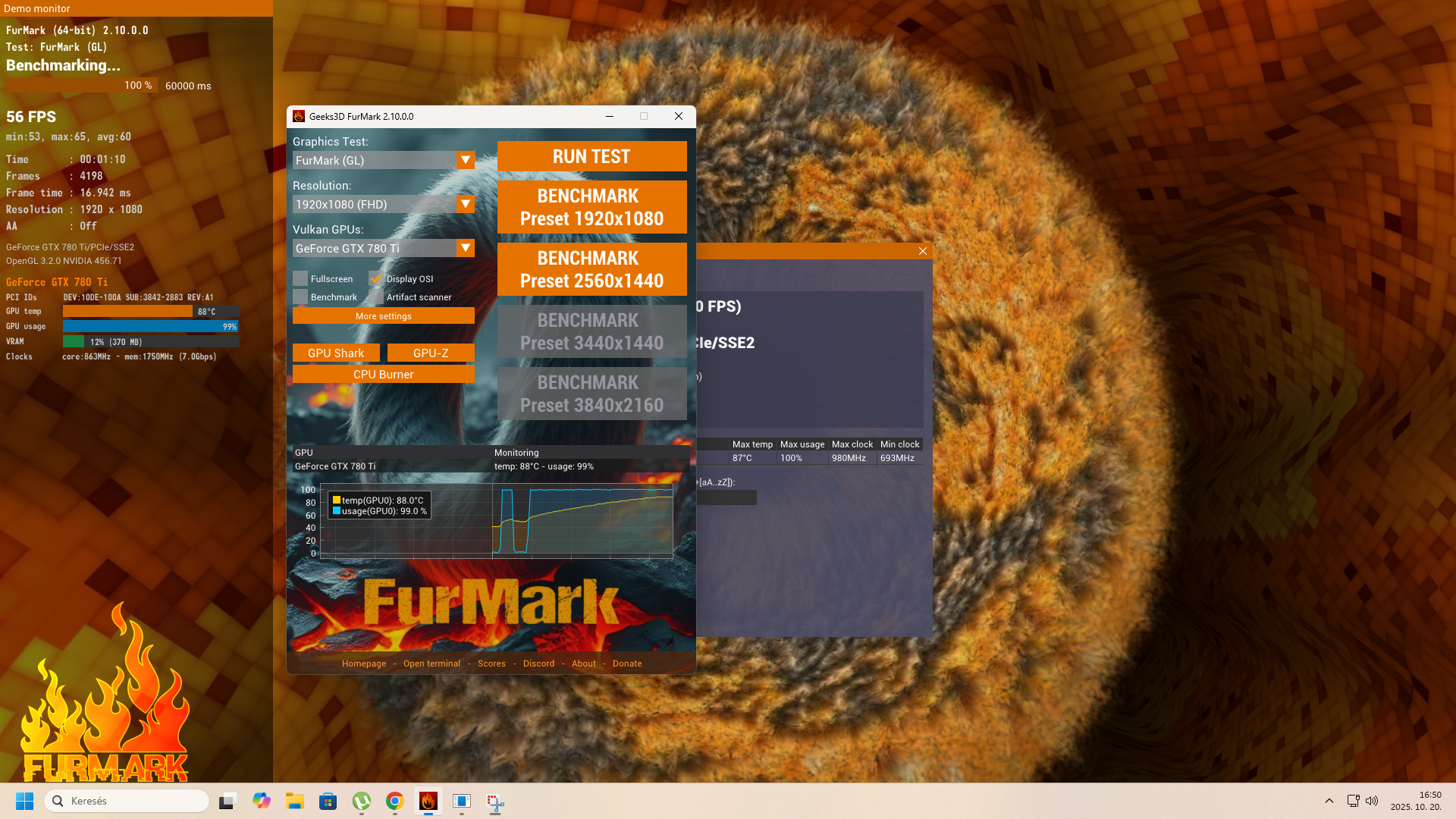Click the FurMark taskbar icon
Screen dimensions: 1456x819
(428, 801)
